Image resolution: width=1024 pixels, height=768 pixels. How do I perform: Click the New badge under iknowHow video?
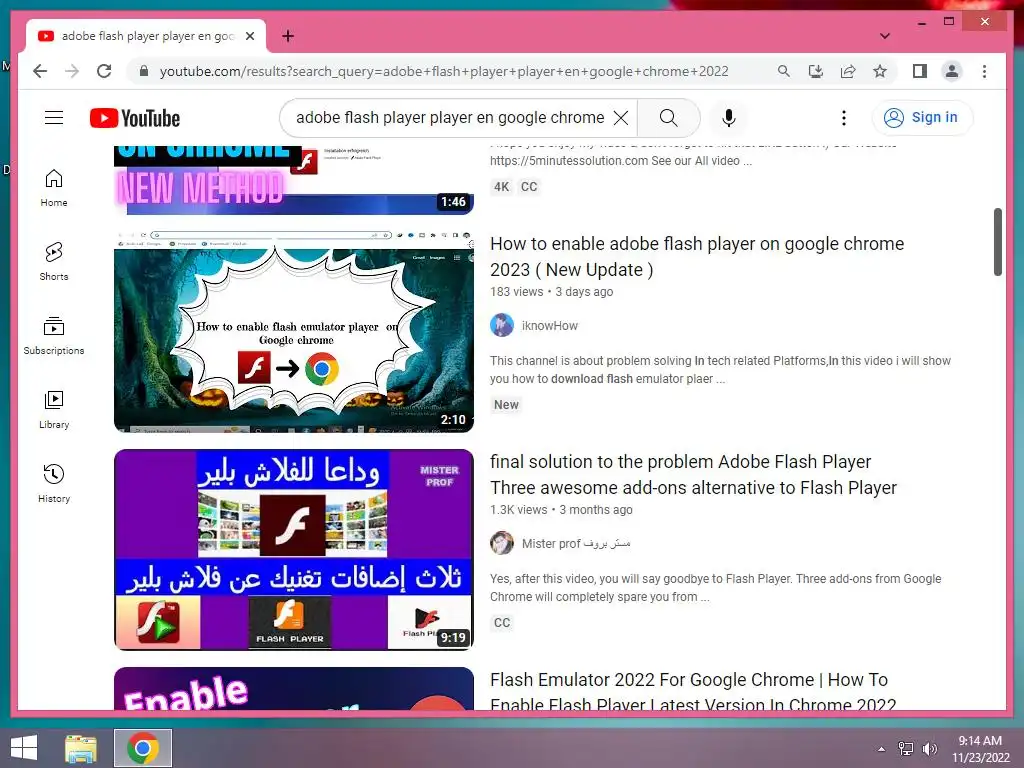pyautogui.click(x=506, y=405)
